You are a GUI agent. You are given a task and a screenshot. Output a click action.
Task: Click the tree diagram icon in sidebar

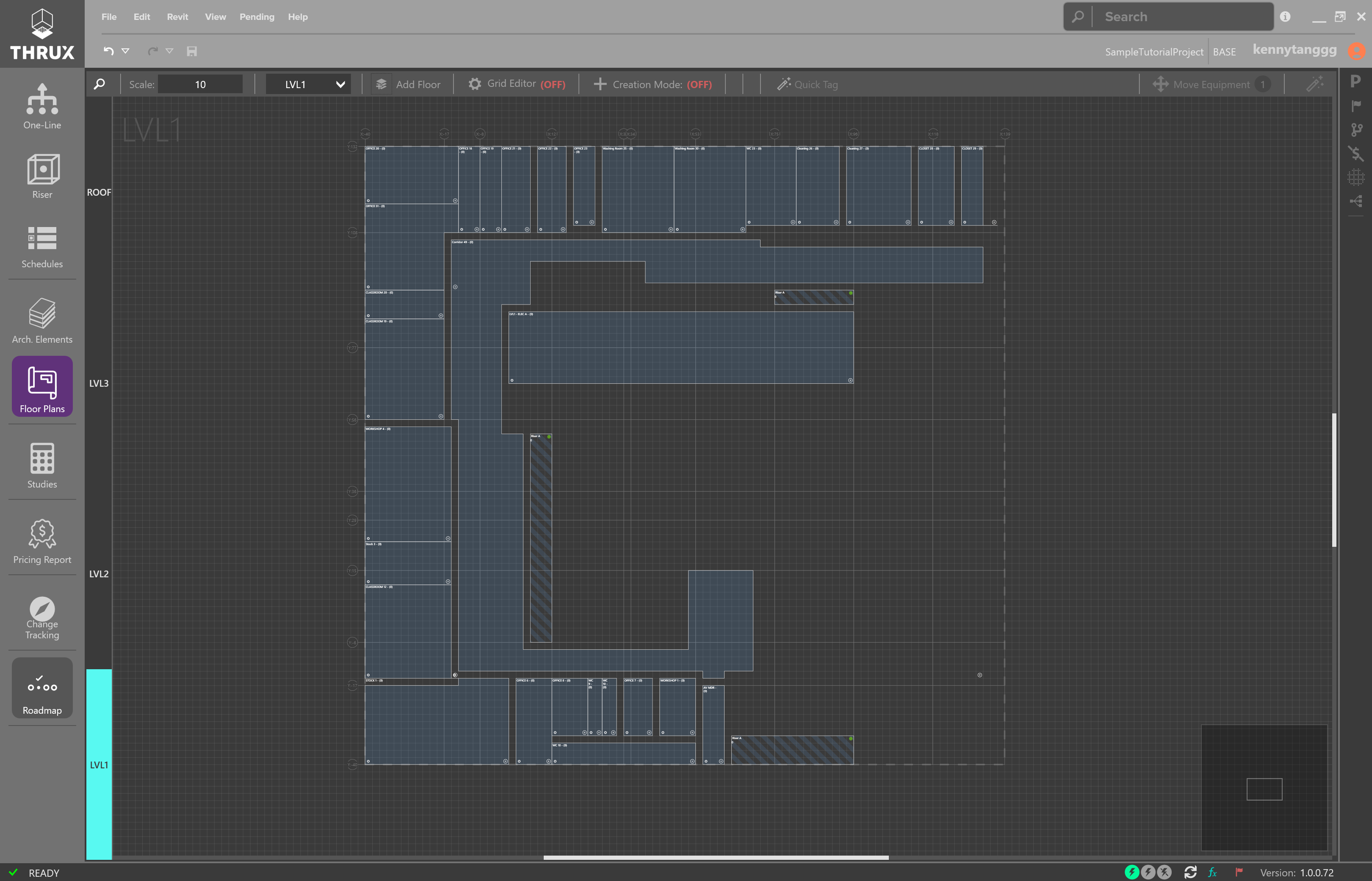(1355, 201)
